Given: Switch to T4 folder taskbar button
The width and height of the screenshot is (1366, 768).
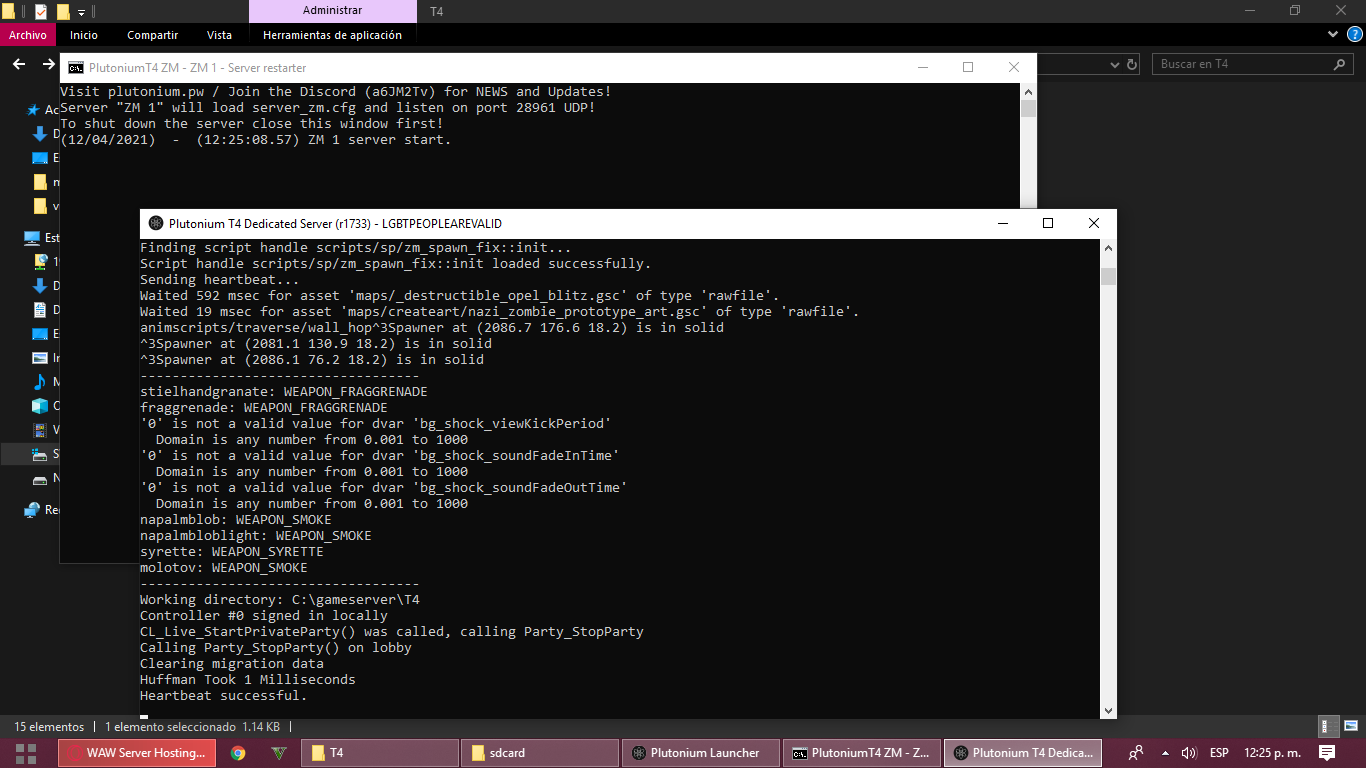Looking at the screenshot, I should [379, 753].
